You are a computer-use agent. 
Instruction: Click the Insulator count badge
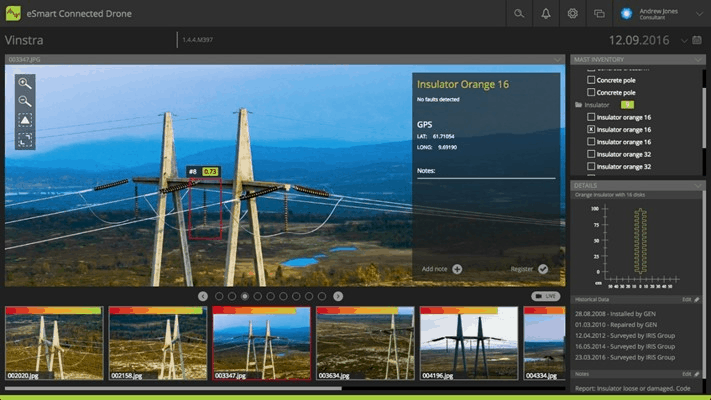[x=627, y=105]
